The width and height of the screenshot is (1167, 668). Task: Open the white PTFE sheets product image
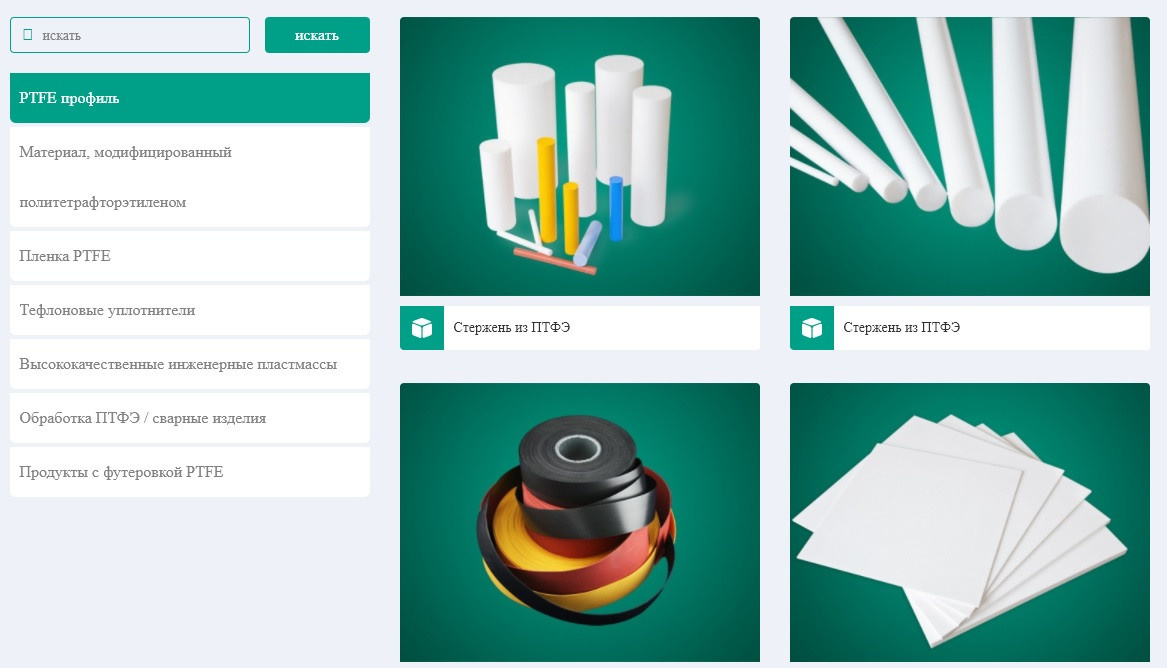969,522
